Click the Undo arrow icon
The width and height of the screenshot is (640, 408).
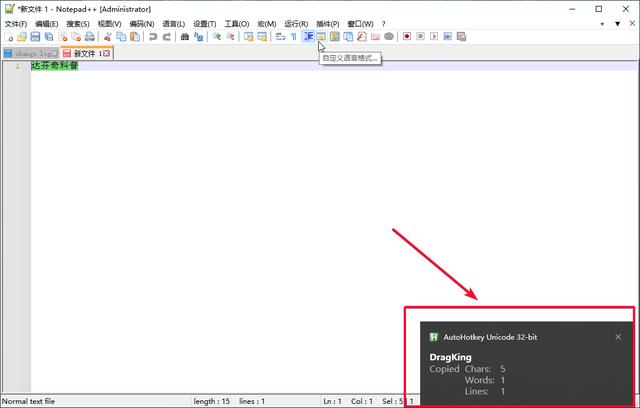tap(152, 37)
